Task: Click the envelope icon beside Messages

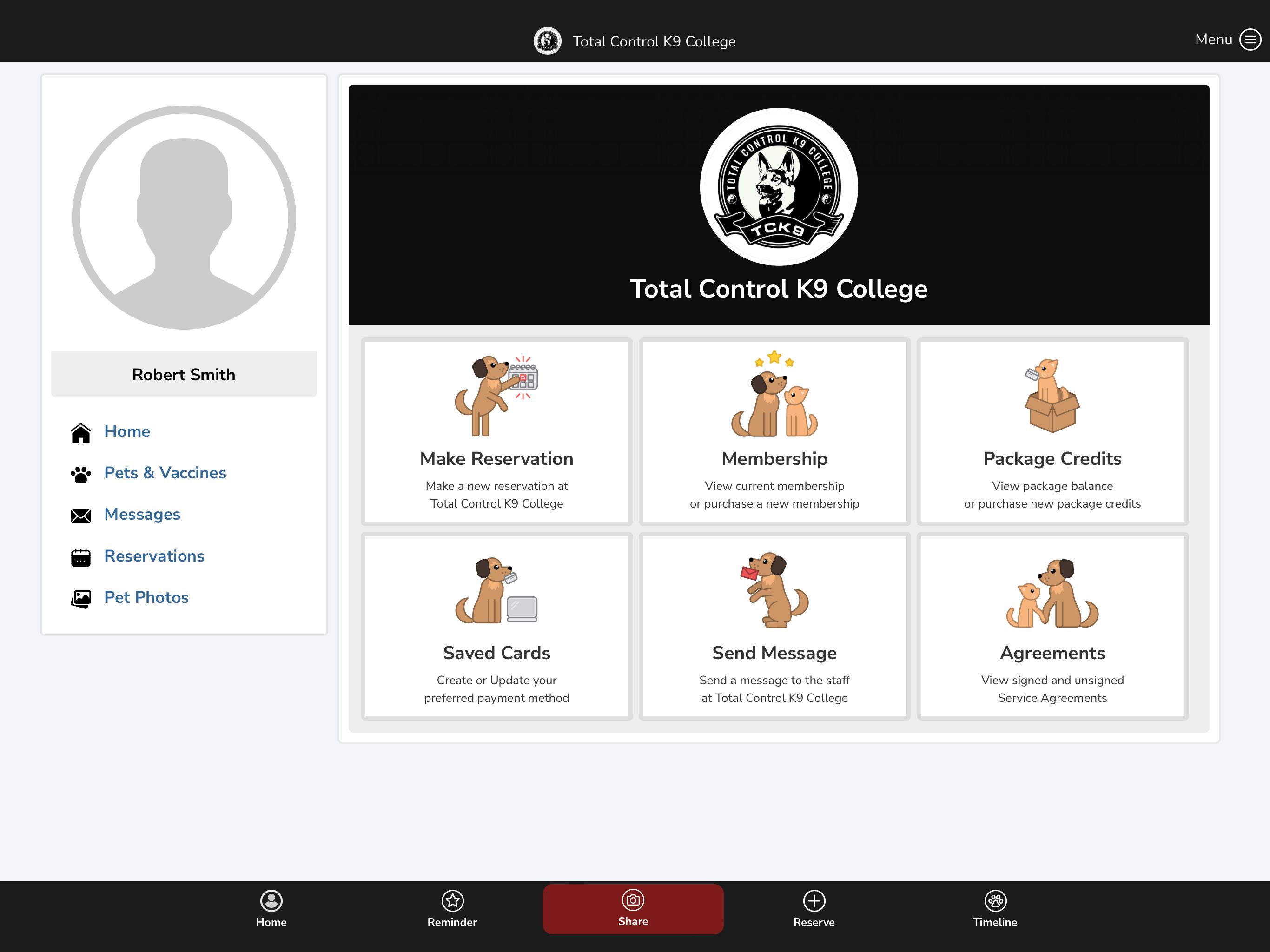Action: (x=81, y=515)
